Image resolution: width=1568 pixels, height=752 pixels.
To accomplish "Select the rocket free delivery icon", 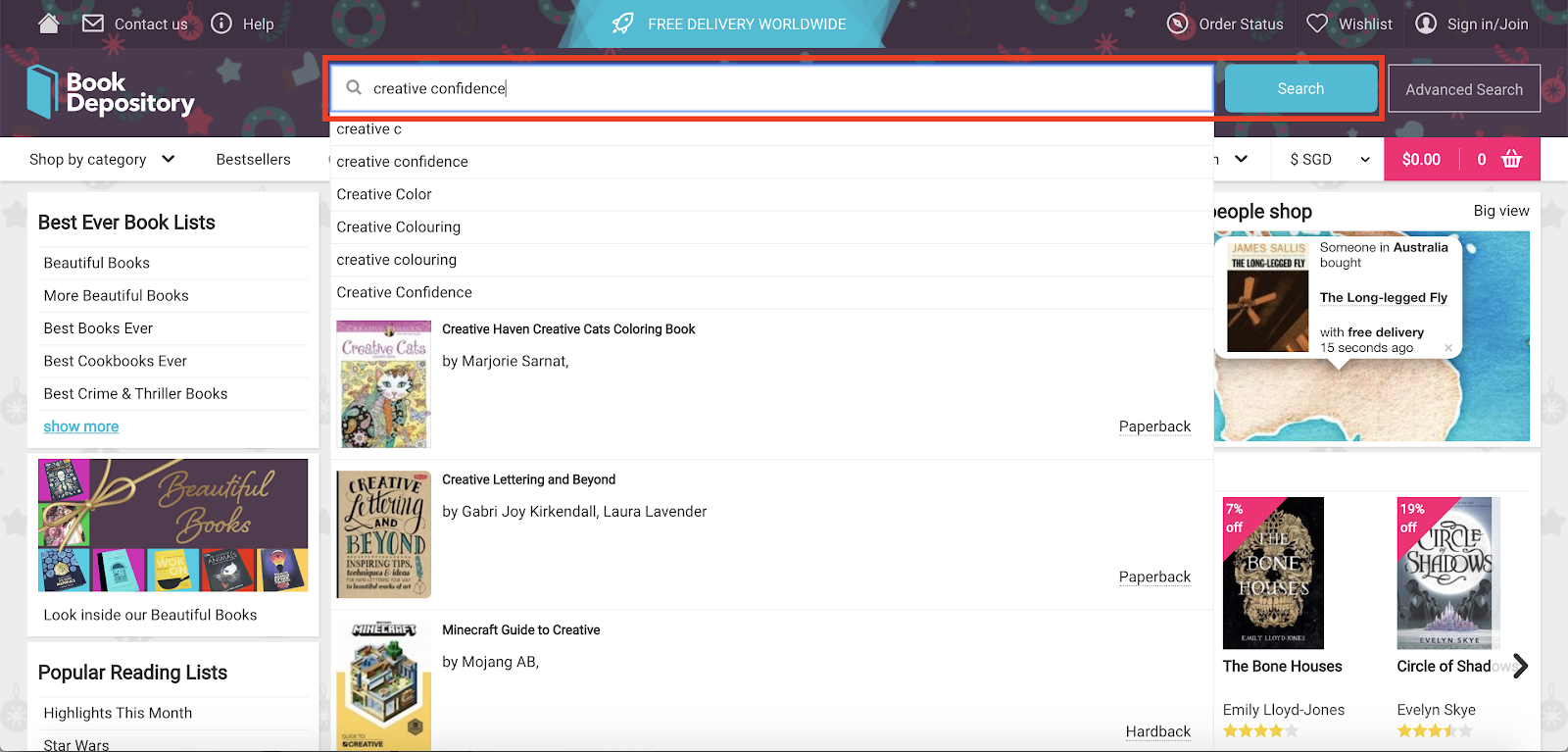I will pos(622,24).
